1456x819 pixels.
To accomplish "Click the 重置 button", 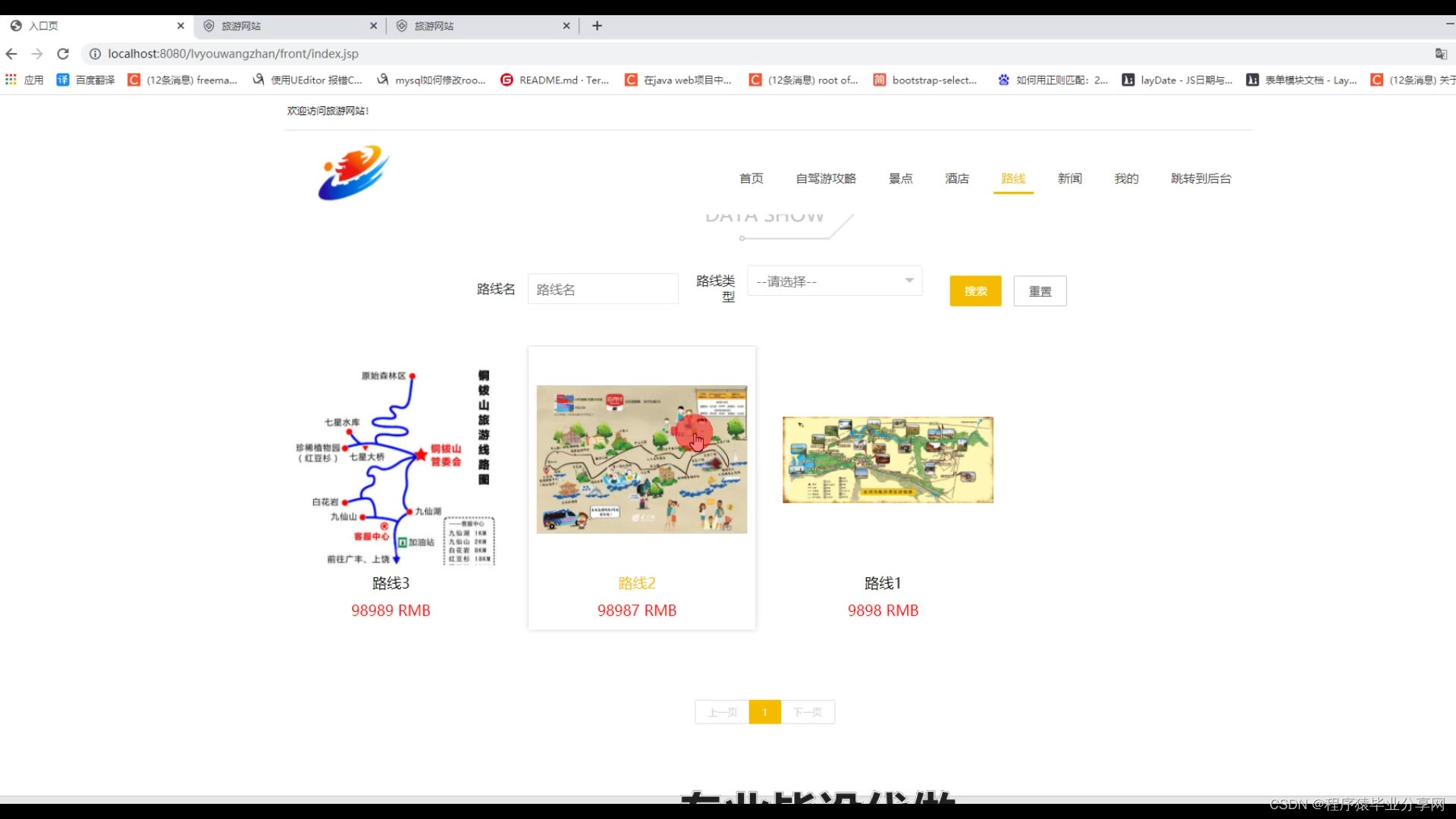I will point(1040,291).
